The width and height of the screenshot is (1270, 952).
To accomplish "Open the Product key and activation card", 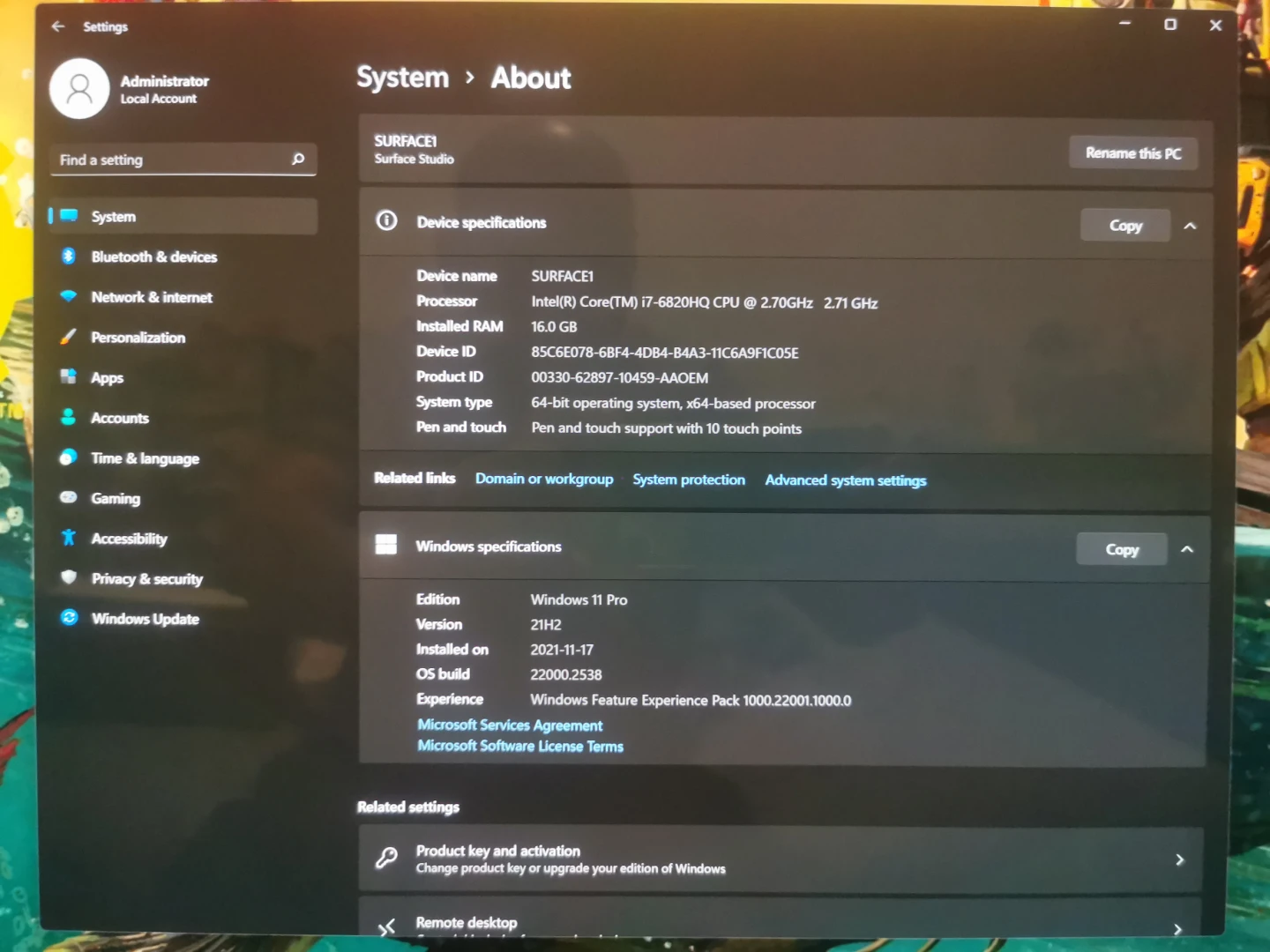I will [x=781, y=859].
